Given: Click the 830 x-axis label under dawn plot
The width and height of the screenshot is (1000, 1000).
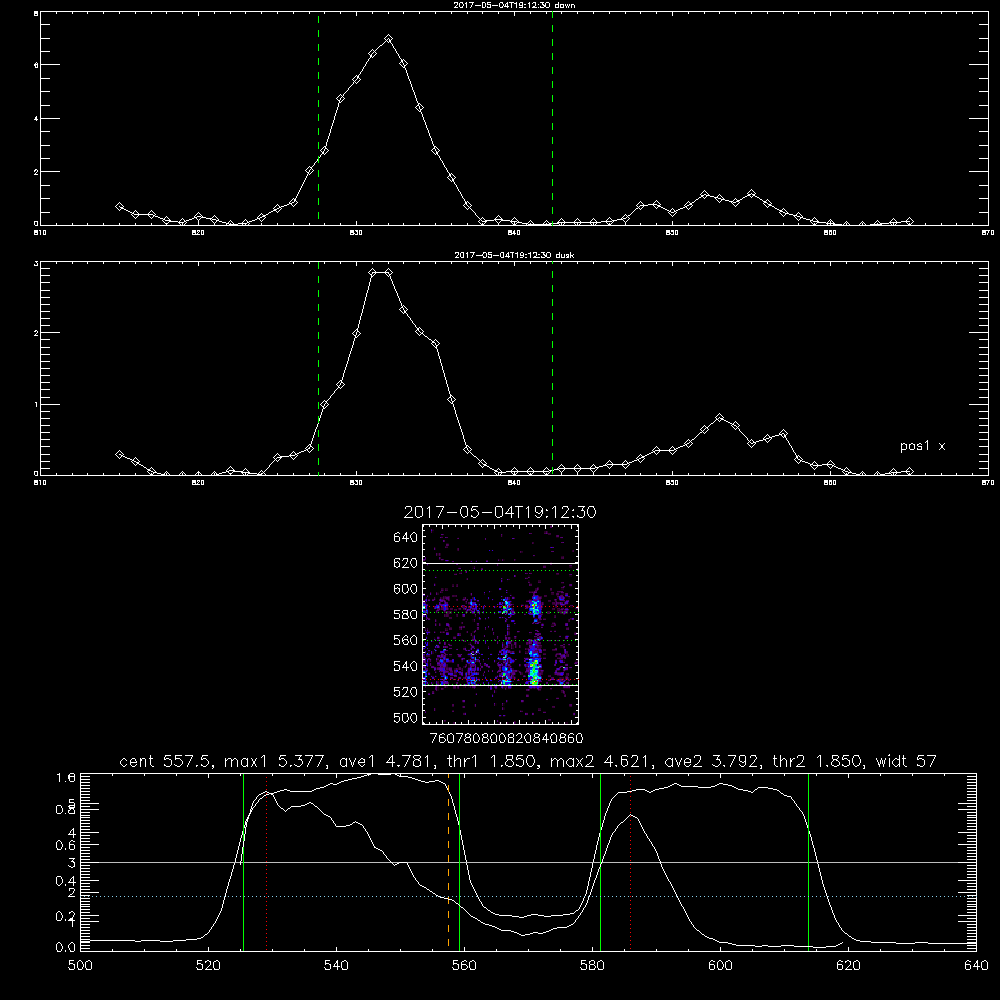Looking at the screenshot, I should (x=356, y=233).
